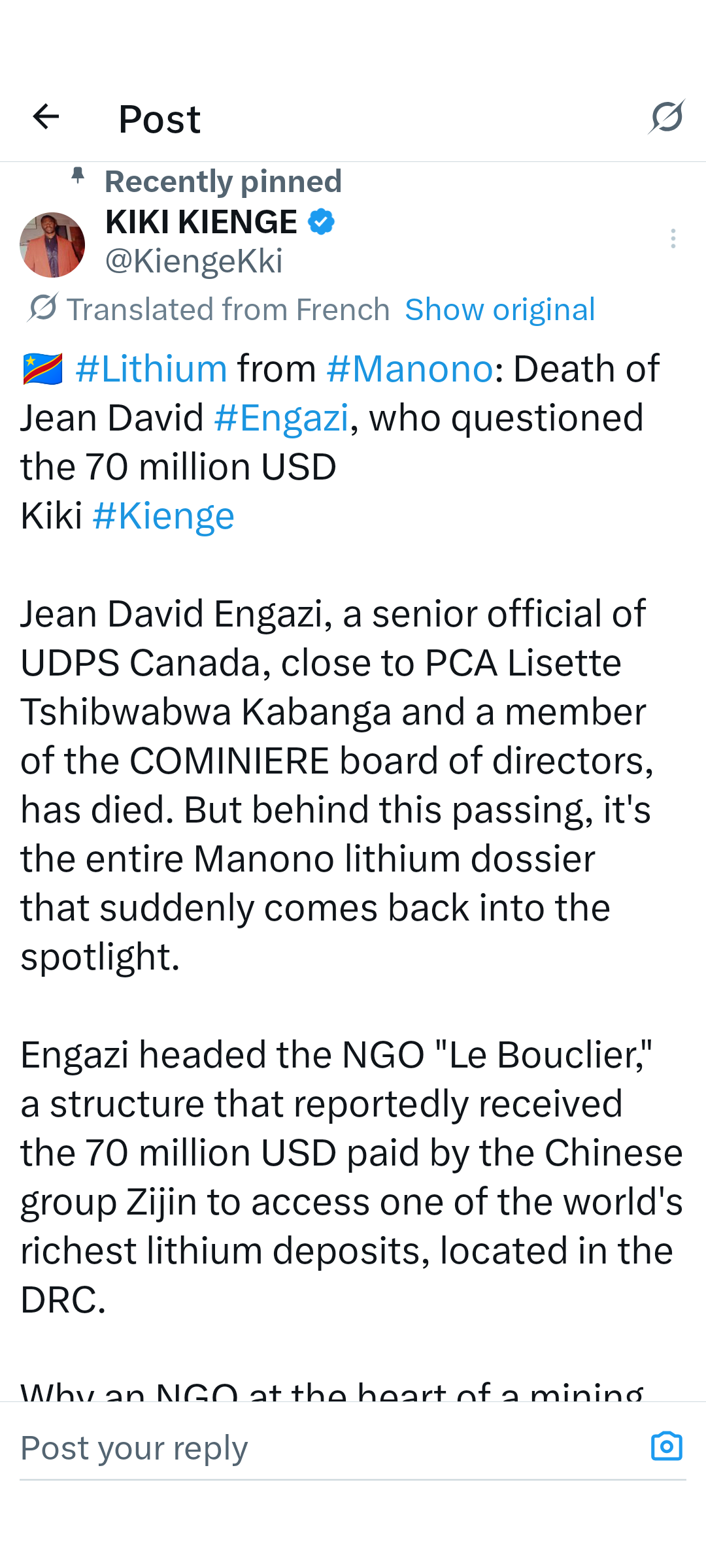This screenshot has height=1568, width=706.
Task: Tap the Recently pinned pin icon
Action: pyautogui.click(x=78, y=176)
